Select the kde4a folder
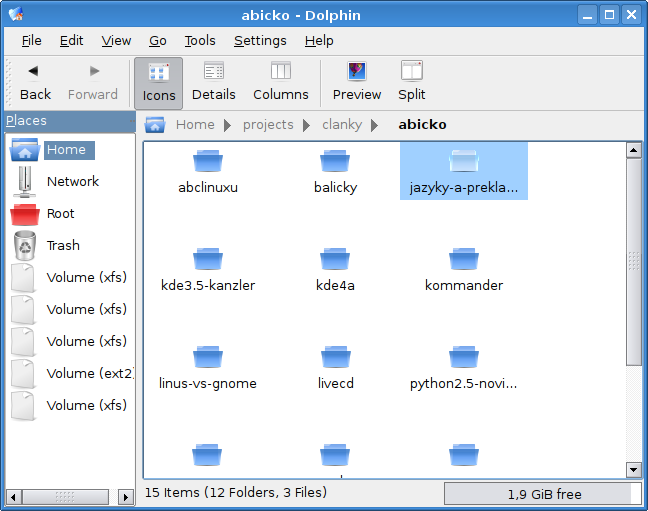648x511 pixels. click(335, 270)
